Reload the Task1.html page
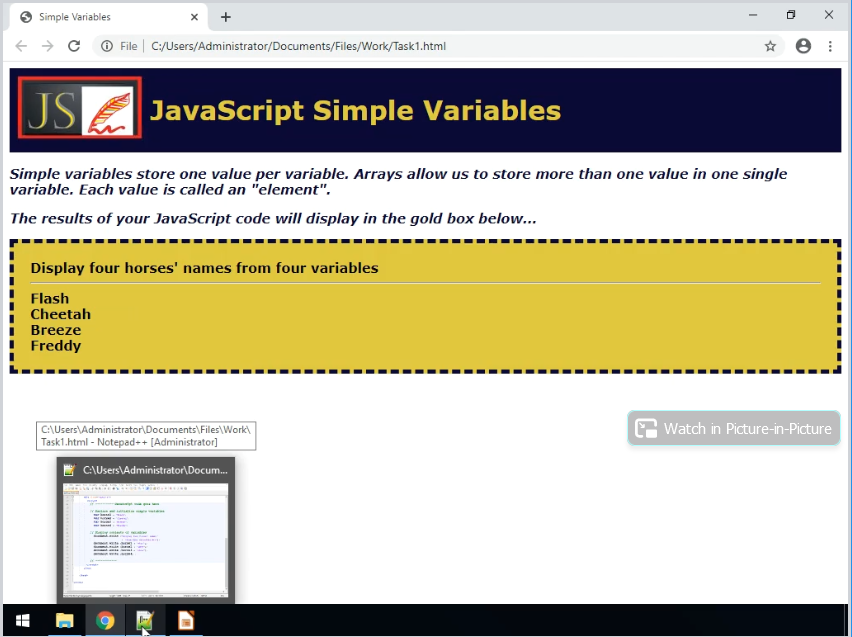The height and width of the screenshot is (637, 852). point(74,46)
